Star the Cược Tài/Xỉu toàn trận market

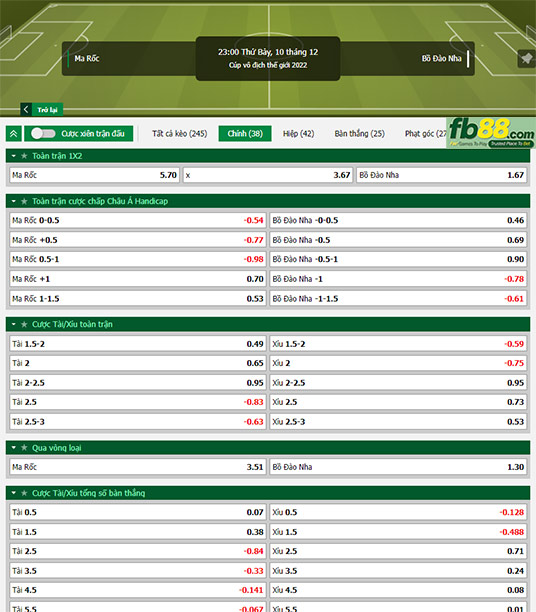pos(24,324)
